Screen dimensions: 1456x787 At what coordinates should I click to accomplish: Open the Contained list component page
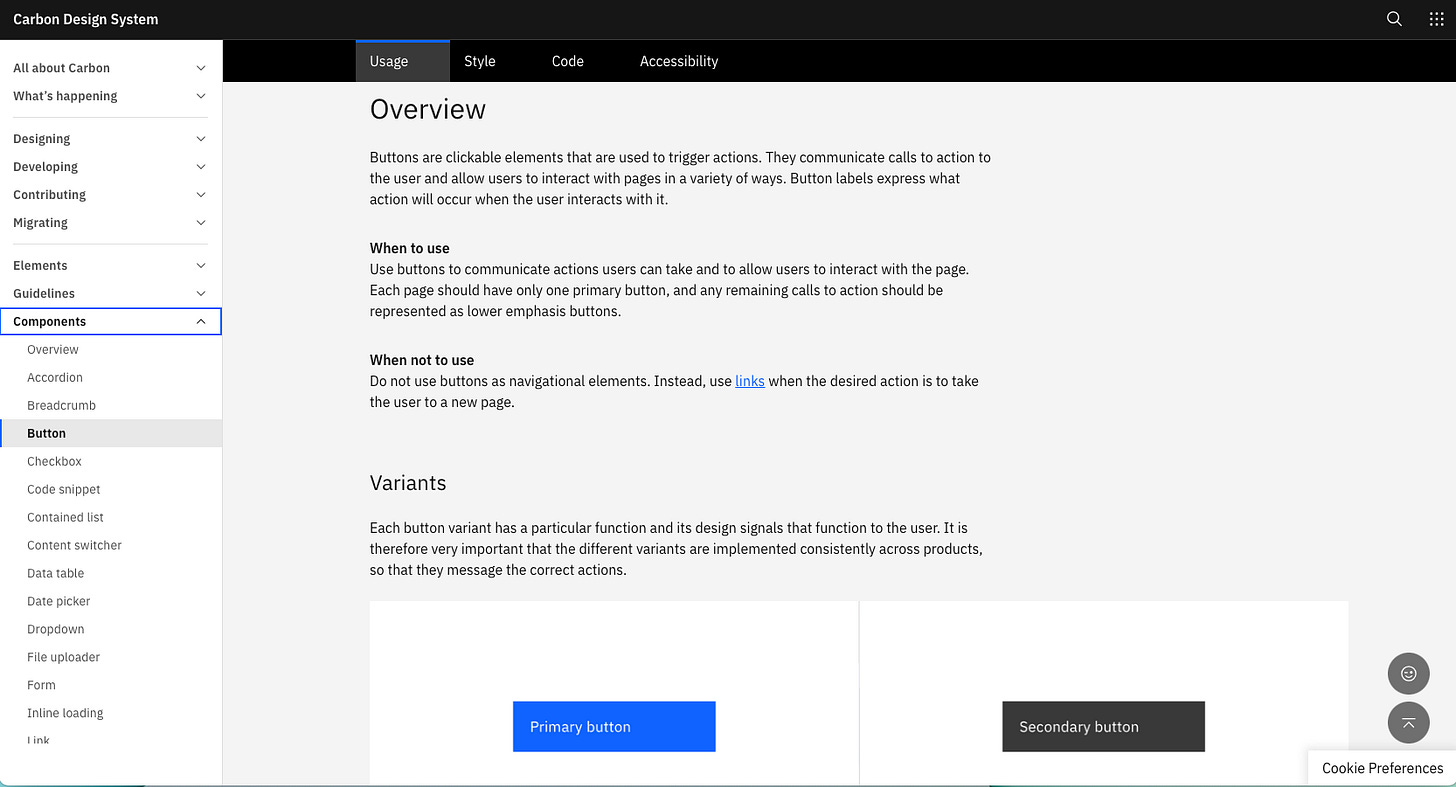tap(111, 518)
